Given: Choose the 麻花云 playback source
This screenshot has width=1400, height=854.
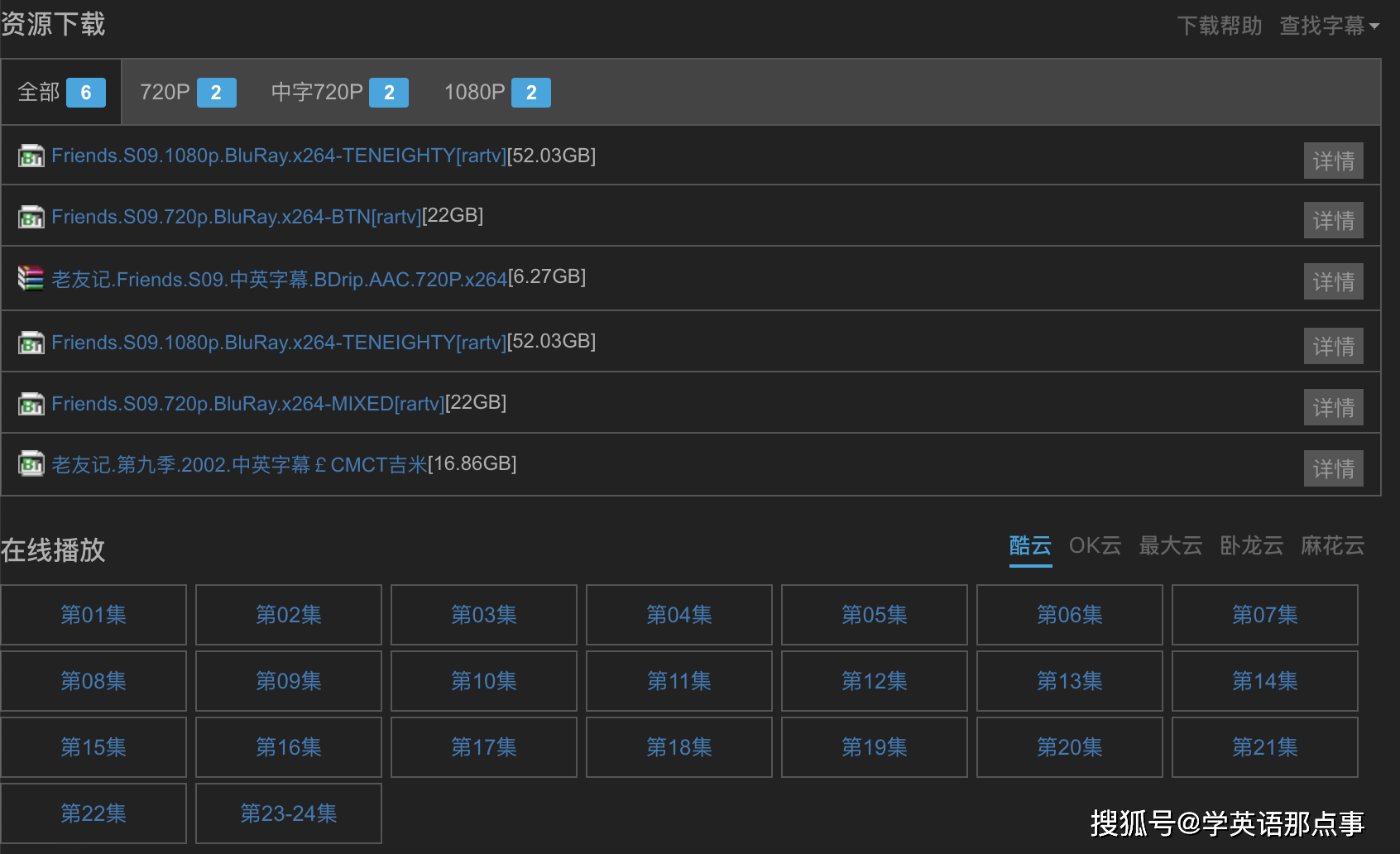Looking at the screenshot, I should tap(1332, 546).
